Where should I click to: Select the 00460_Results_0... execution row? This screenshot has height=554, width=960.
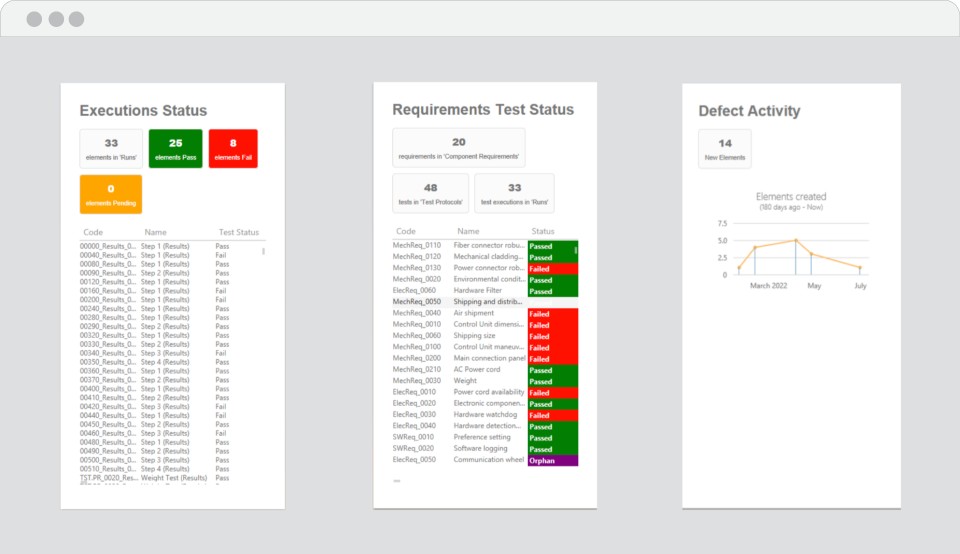tap(171, 433)
